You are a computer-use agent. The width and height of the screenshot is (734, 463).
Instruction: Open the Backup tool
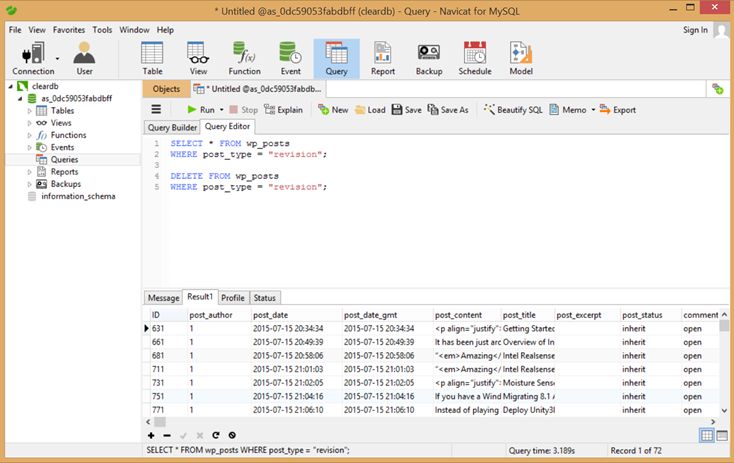(x=429, y=58)
